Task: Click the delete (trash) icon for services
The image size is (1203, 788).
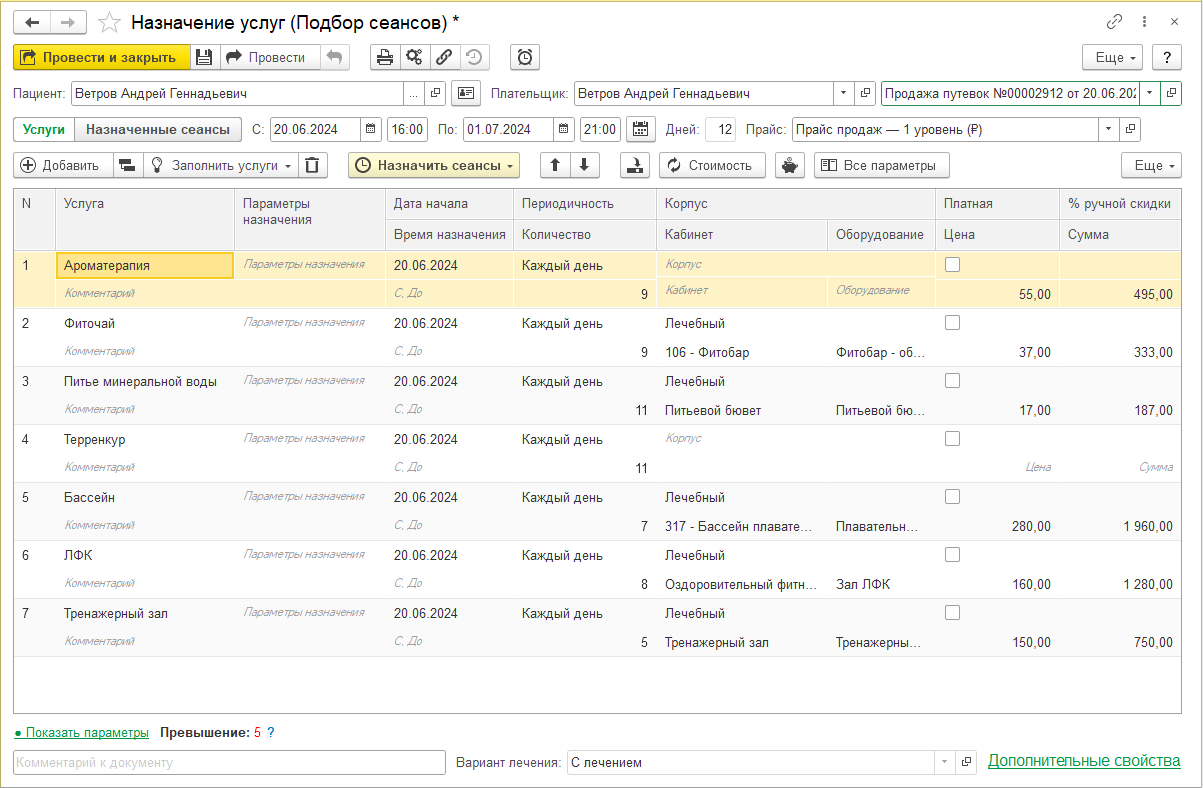Action: 314,166
